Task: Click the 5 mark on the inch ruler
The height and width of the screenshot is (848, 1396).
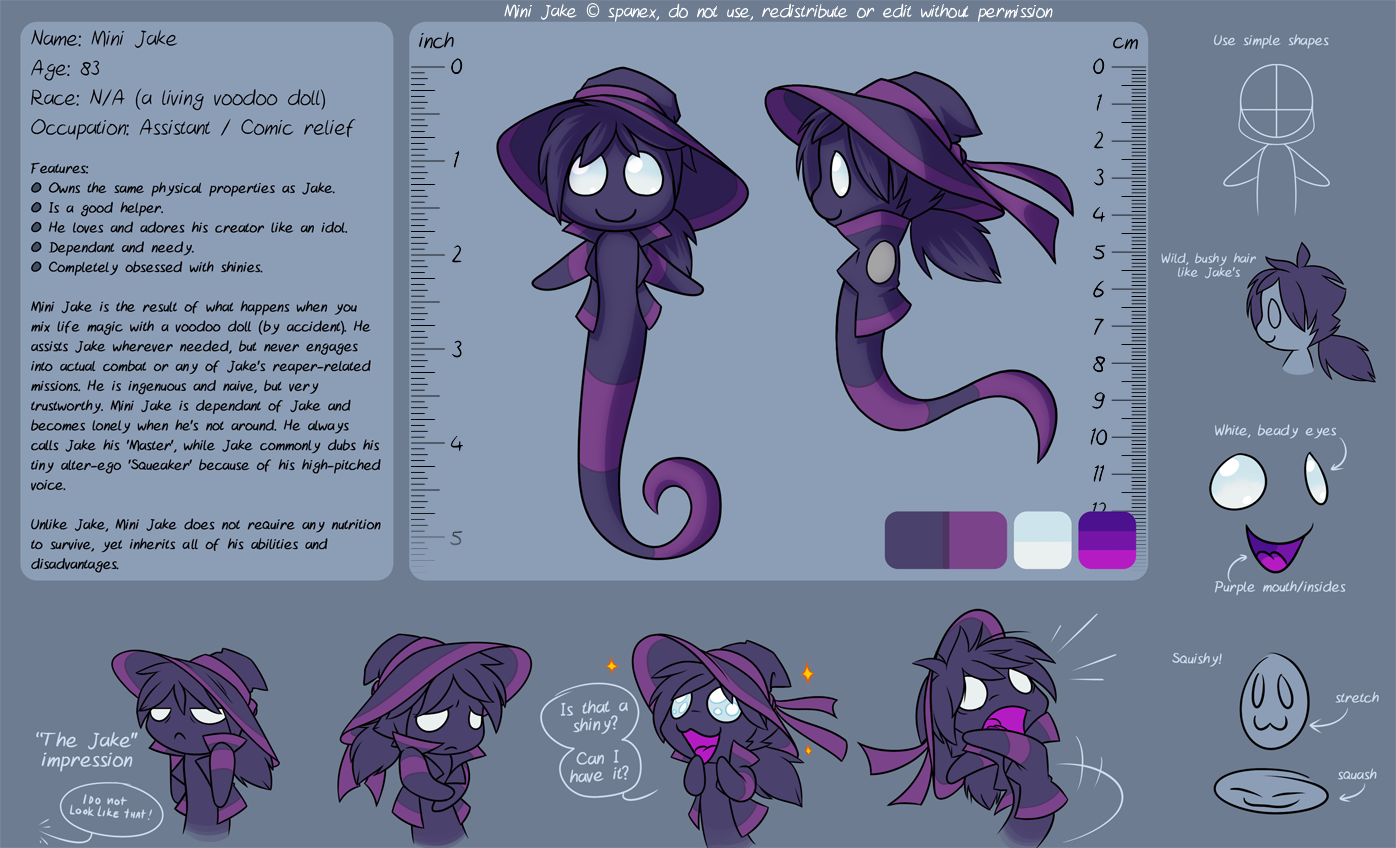Action: click(x=456, y=538)
